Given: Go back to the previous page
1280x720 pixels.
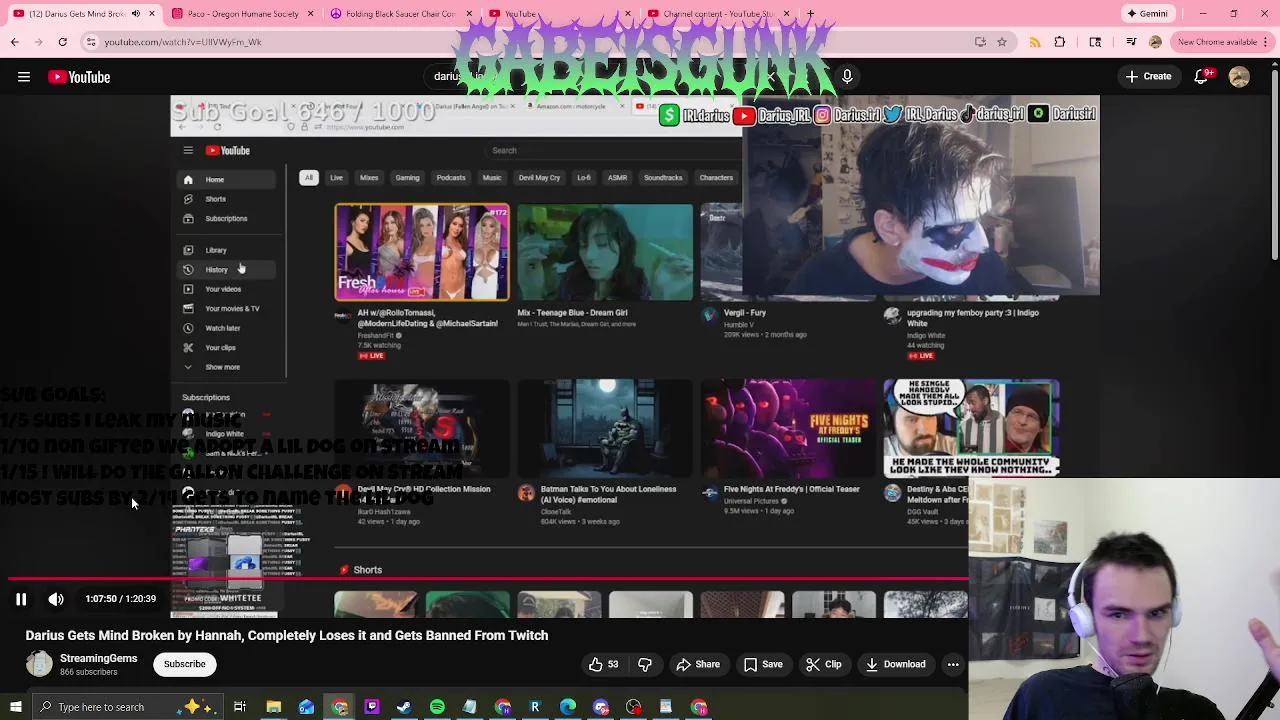Looking at the screenshot, I should [x=14, y=42].
